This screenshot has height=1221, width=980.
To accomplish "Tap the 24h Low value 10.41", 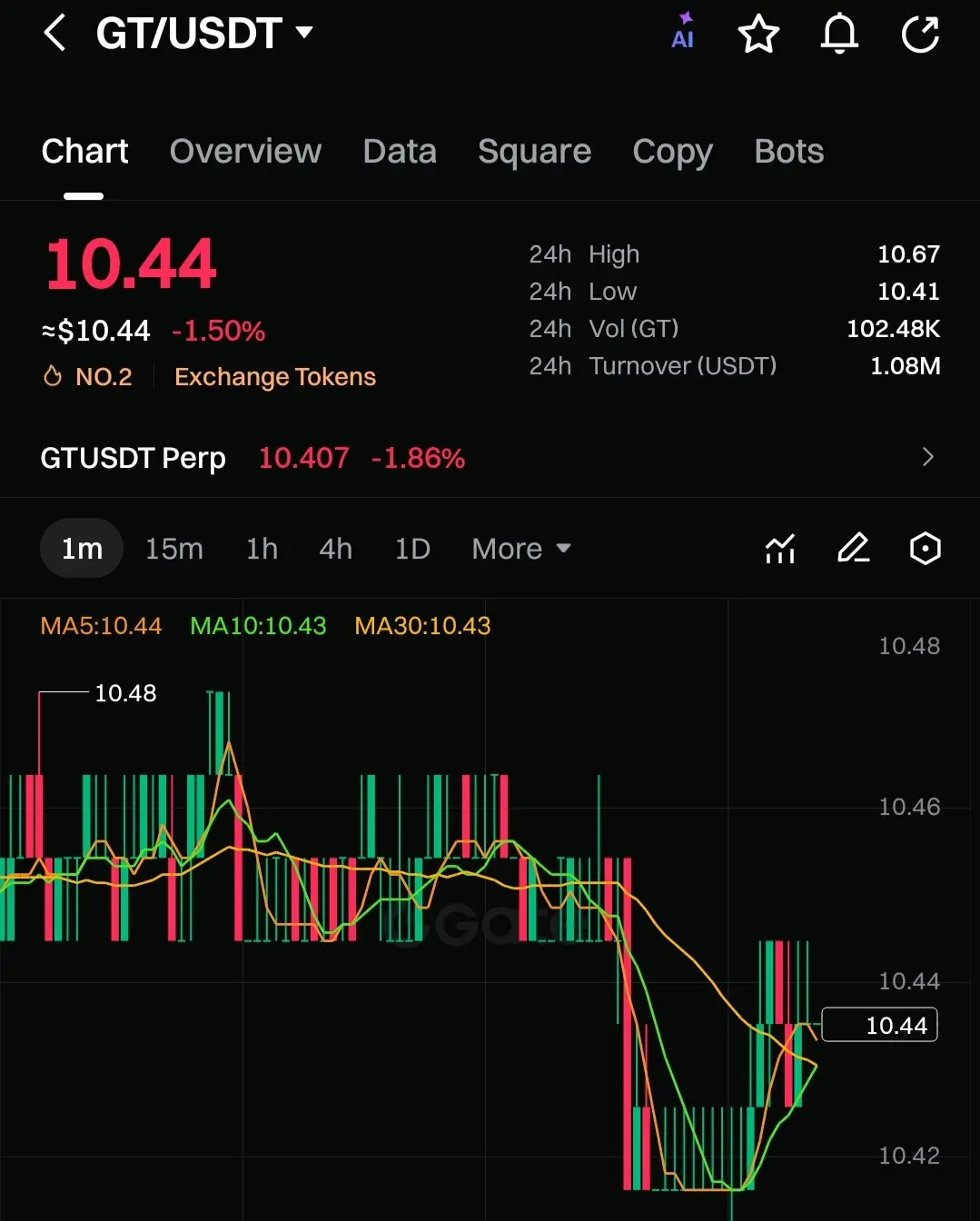I will pos(908,292).
